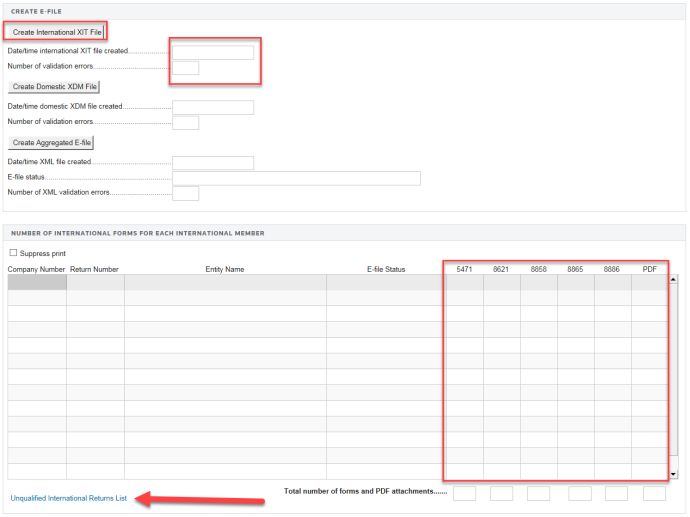Image resolution: width=690 pixels, height=517 pixels.
Task: Click the grid scrollbar down arrow
Action: (x=673, y=474)
